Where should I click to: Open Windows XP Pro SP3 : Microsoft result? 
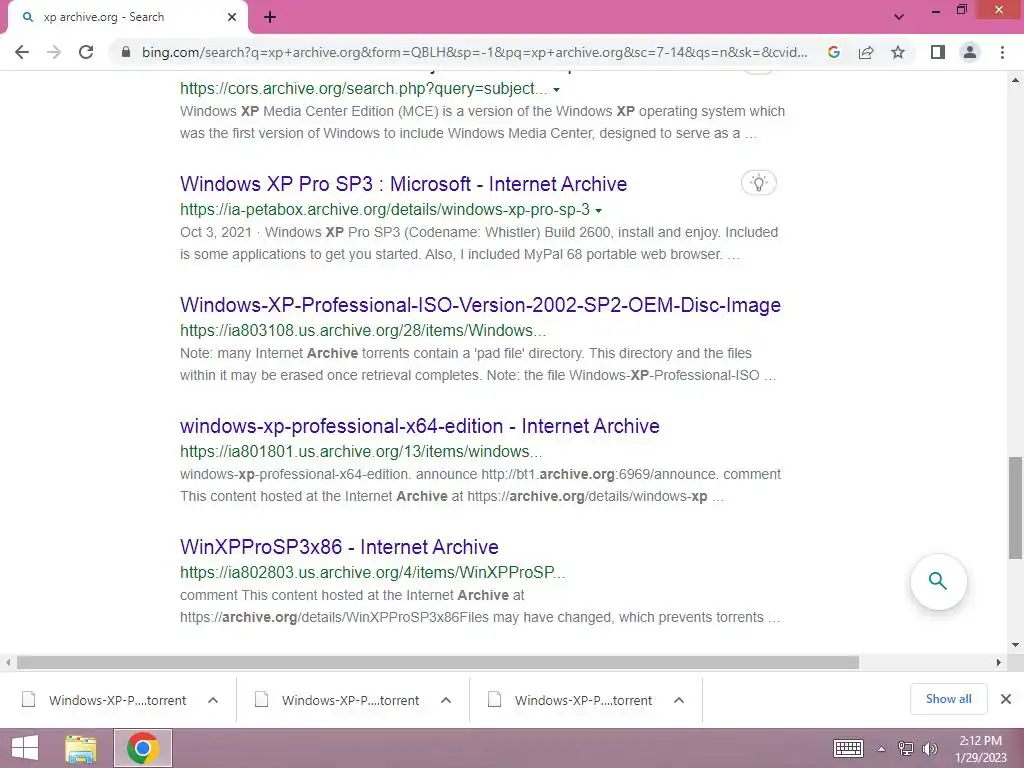pos(404,184)
